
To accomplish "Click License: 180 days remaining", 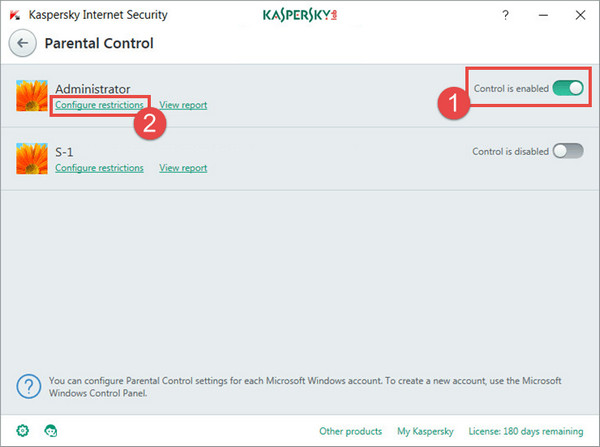I will [526, 431].
